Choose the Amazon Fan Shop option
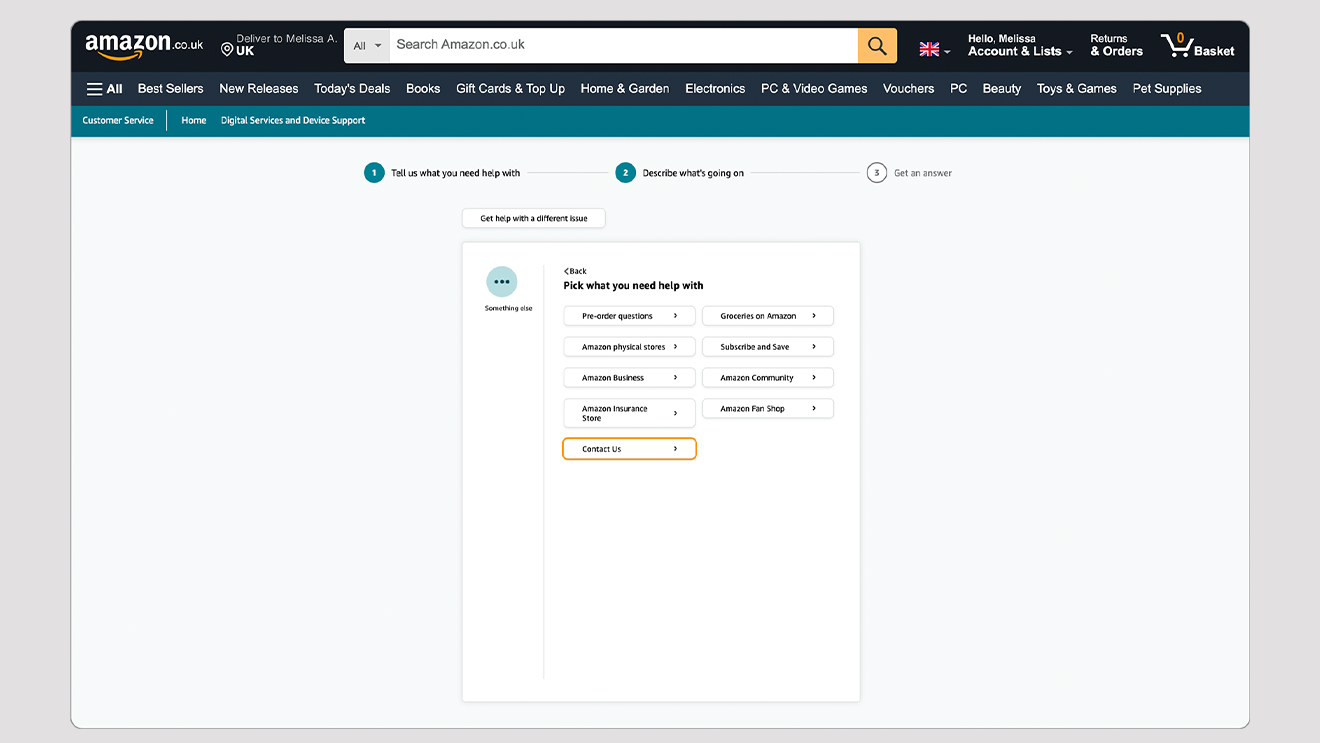This screenshot has width=1320, height=743. 767,409
